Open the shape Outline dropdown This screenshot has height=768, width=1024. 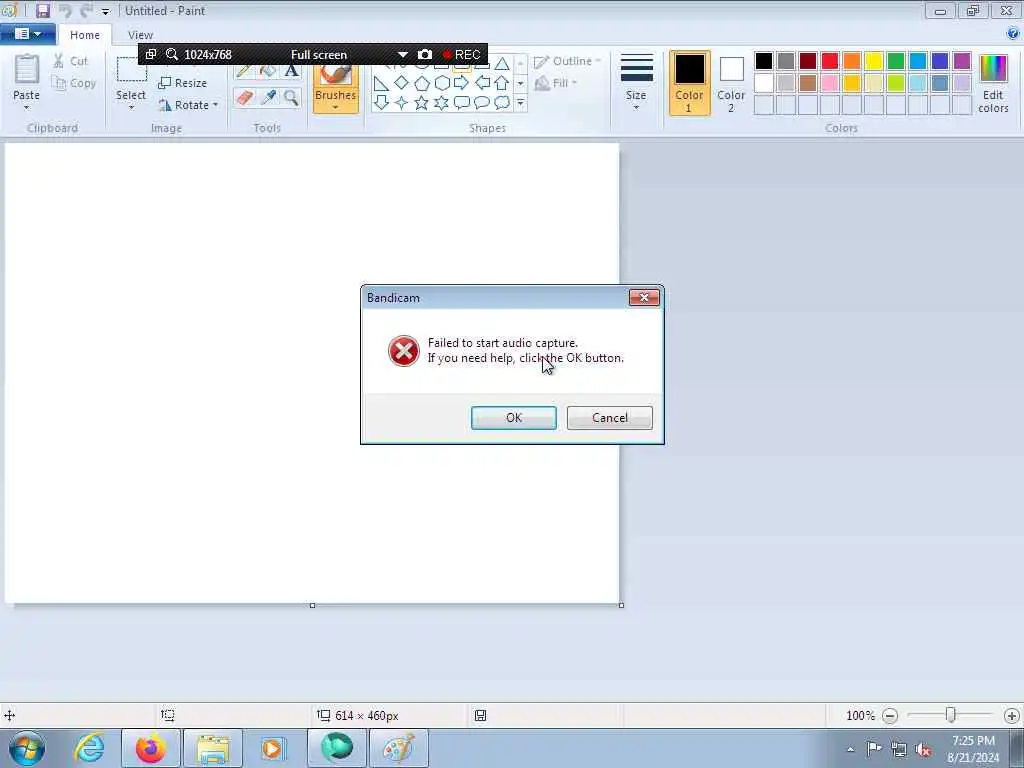coord(567,61)
